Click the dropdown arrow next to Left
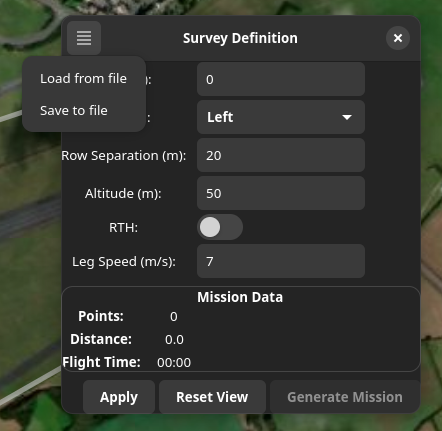This screenshot has height=431, width=442. click(347, 117)
